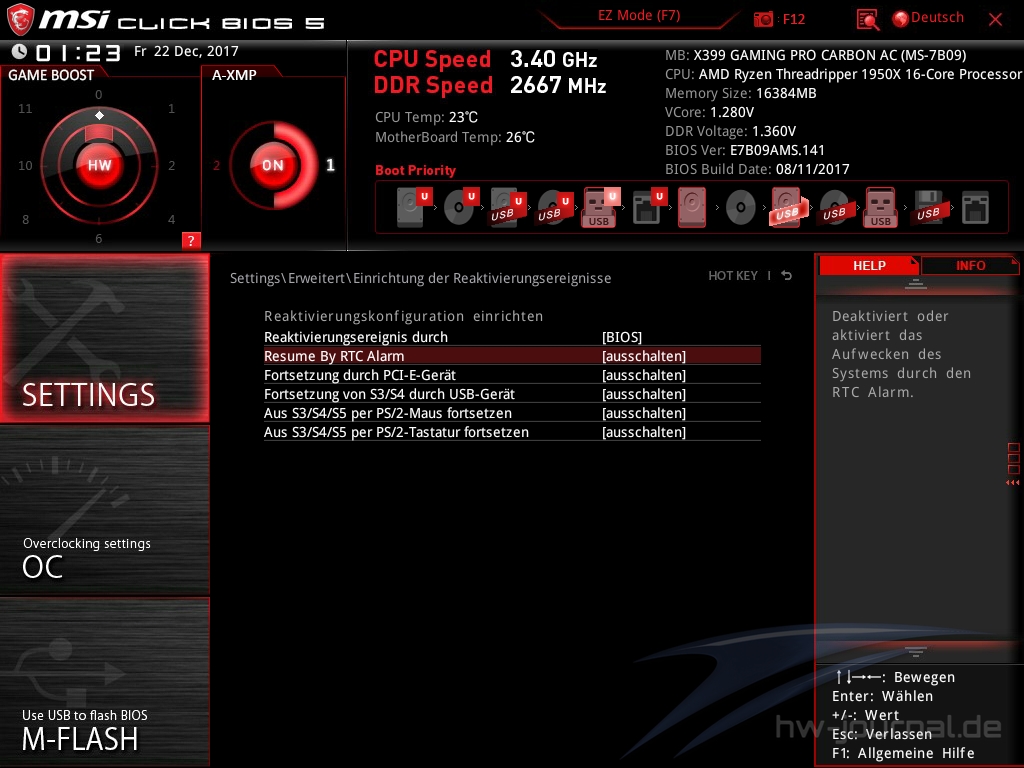Image resolution: width=1024 pixels, height=768 pixels.
Task: Select the UEFI USB hard disk boot icon
Action: 507,207
